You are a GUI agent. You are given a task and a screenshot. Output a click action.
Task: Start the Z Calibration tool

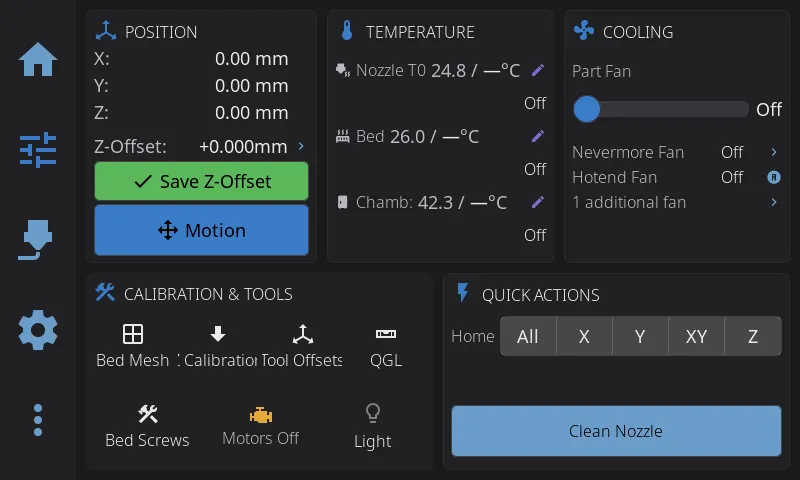tap(218, 346)
